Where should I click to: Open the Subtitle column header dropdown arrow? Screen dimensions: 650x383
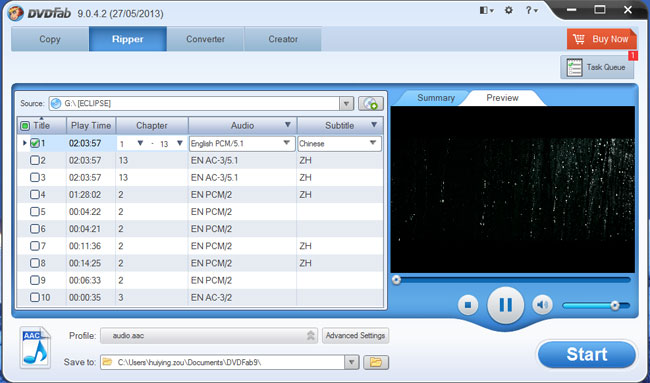[x=374, y=125]
